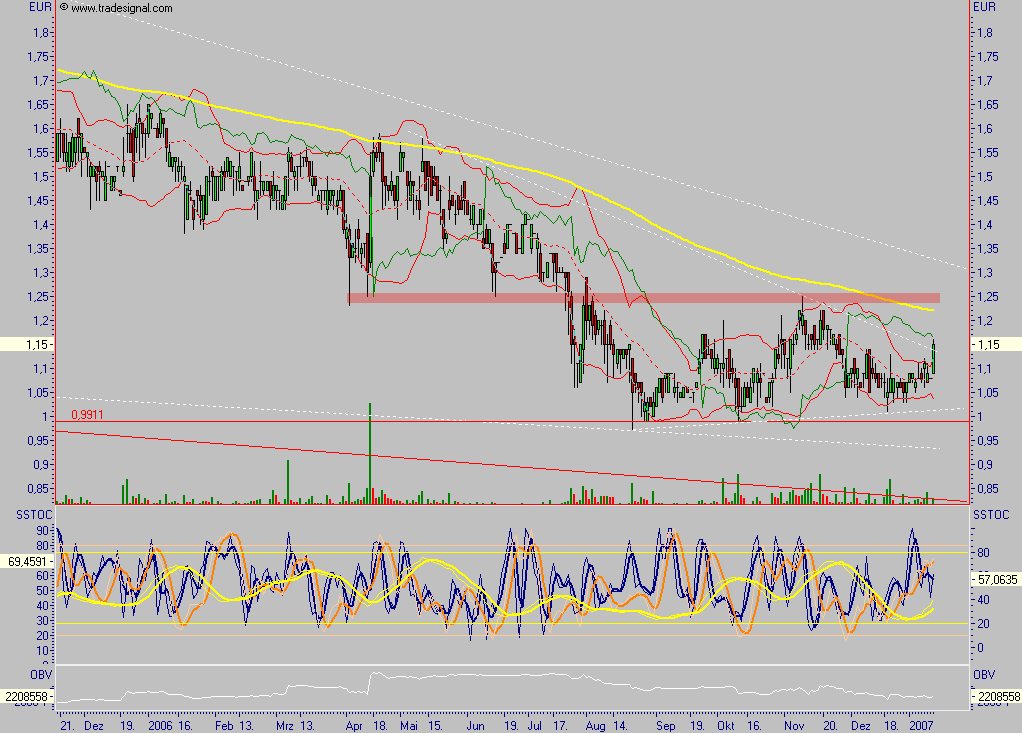Click the 69,4591 stochastic value label
Image resolution: width=1022 pixels, height=733 pixels.
coord(25,562)
